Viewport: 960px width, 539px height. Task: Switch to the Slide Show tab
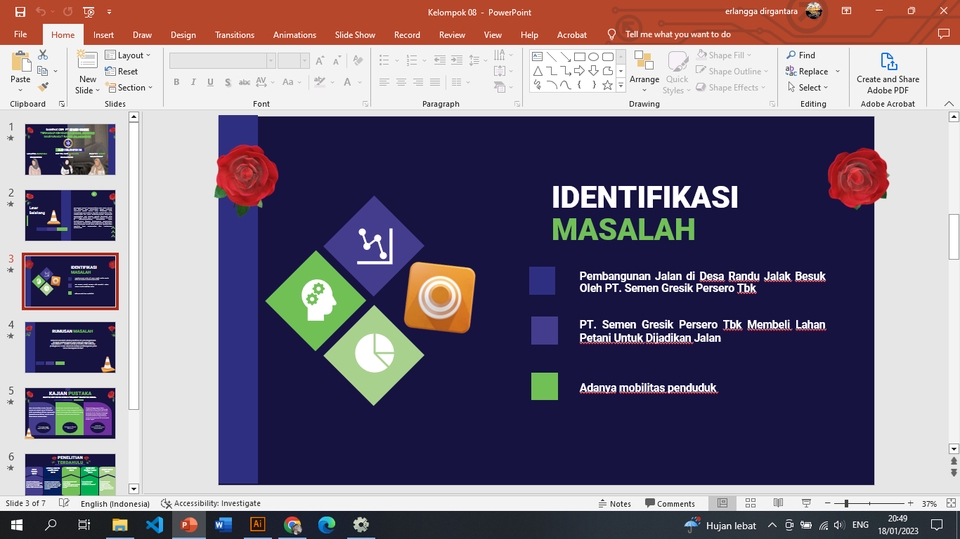[355, 34]
